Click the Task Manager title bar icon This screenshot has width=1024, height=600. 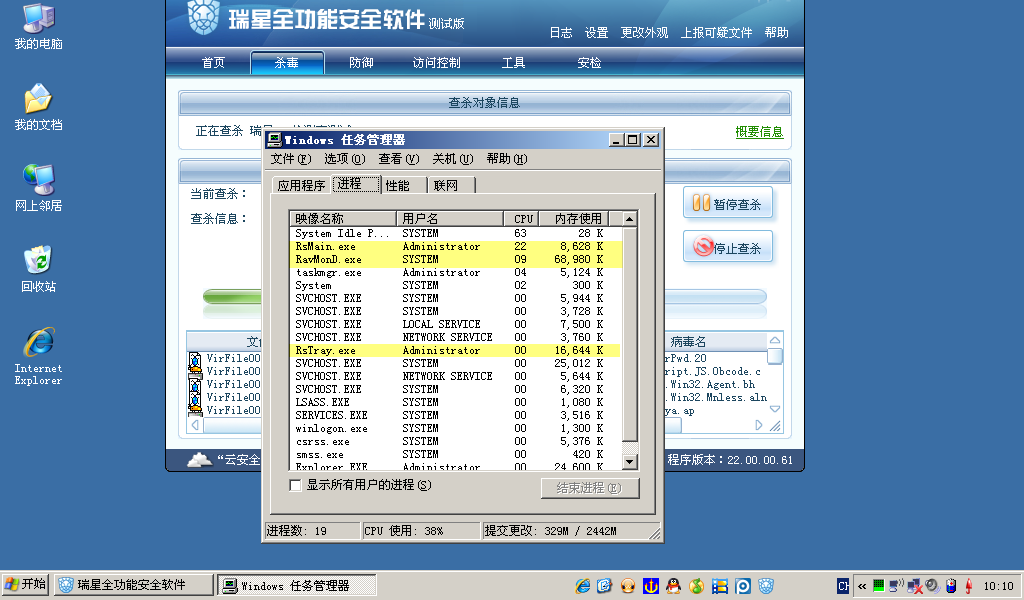pos(274,140)
